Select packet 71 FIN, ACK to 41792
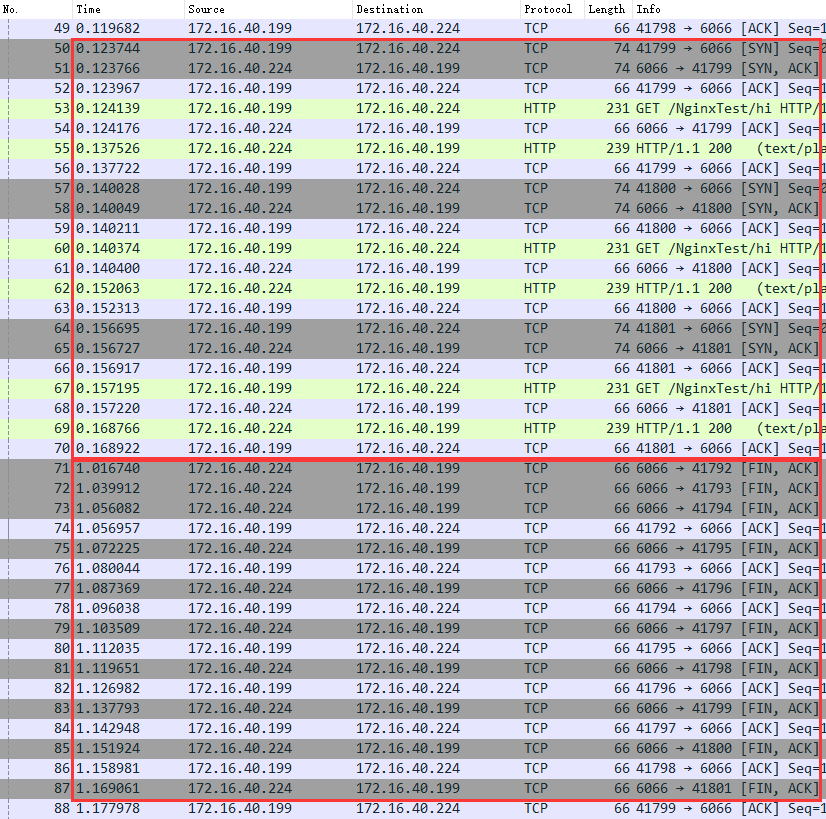Image resolution: width=826 pixels, height=819 pixels. 413,469
